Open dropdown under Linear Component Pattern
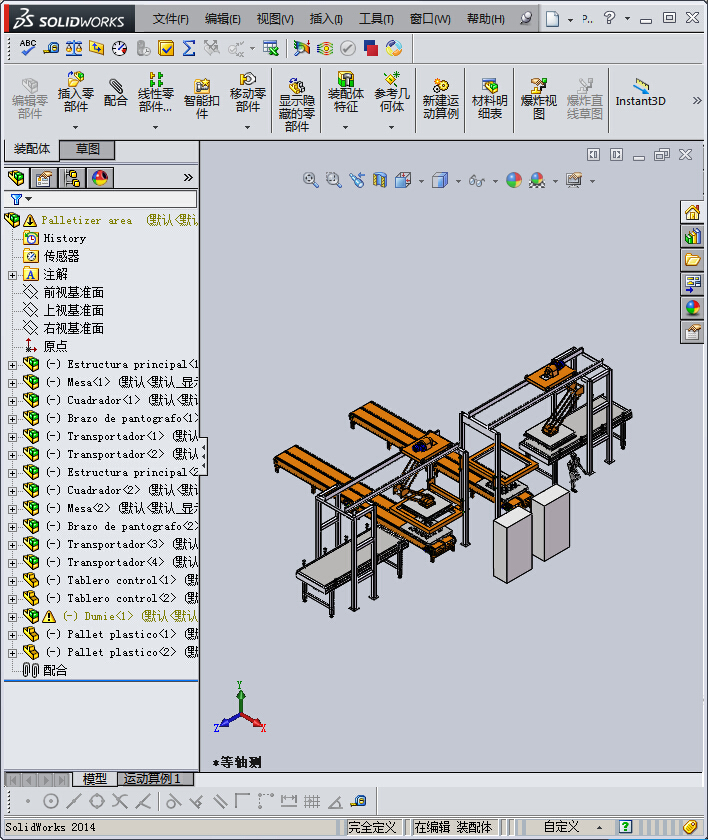 pyautogui.click(x=155, y=128)
